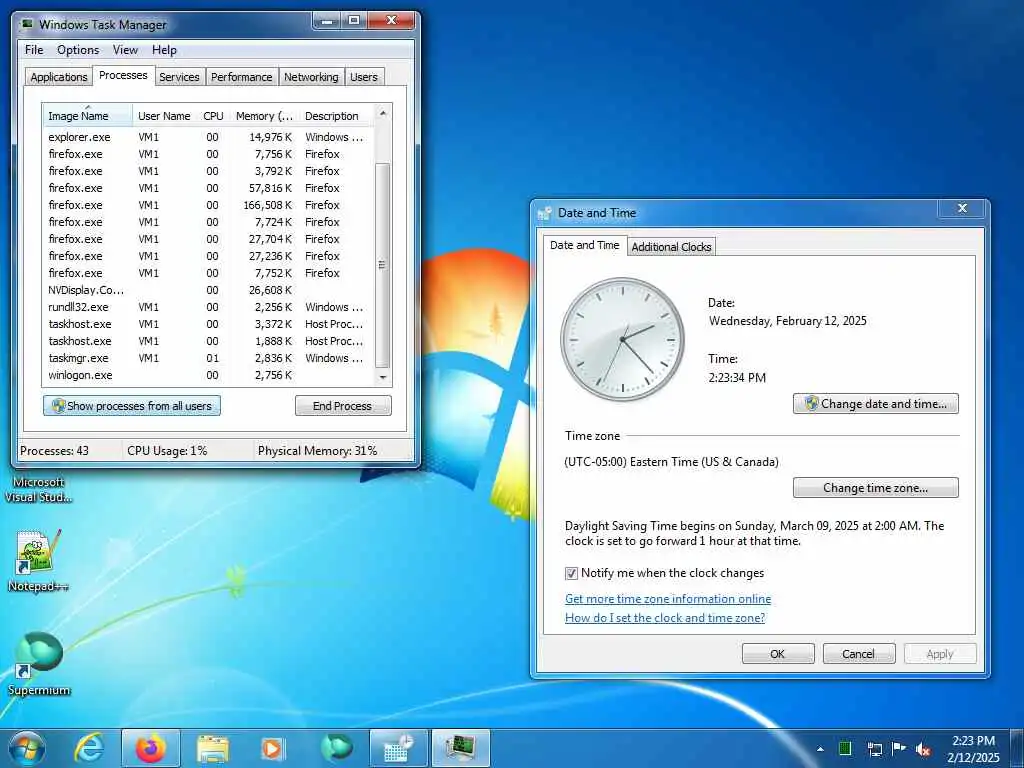Sort processes by Image Name column

click(88, 116)
